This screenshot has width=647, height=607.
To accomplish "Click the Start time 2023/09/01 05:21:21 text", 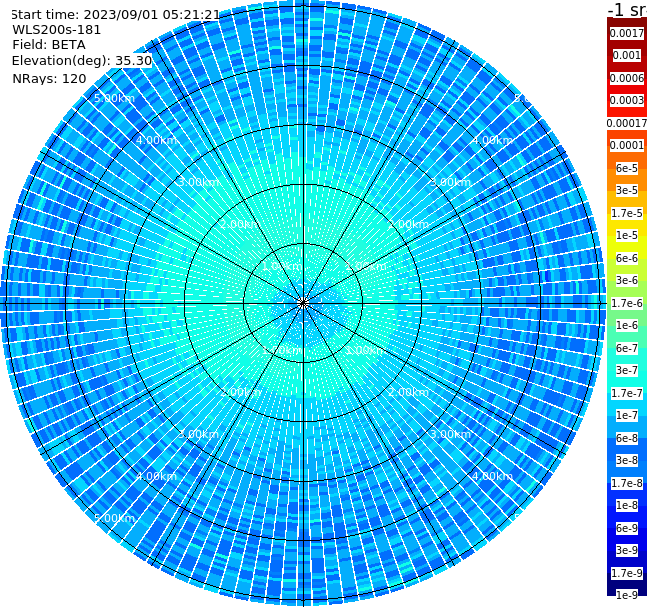I will click(x=116, y=14).
